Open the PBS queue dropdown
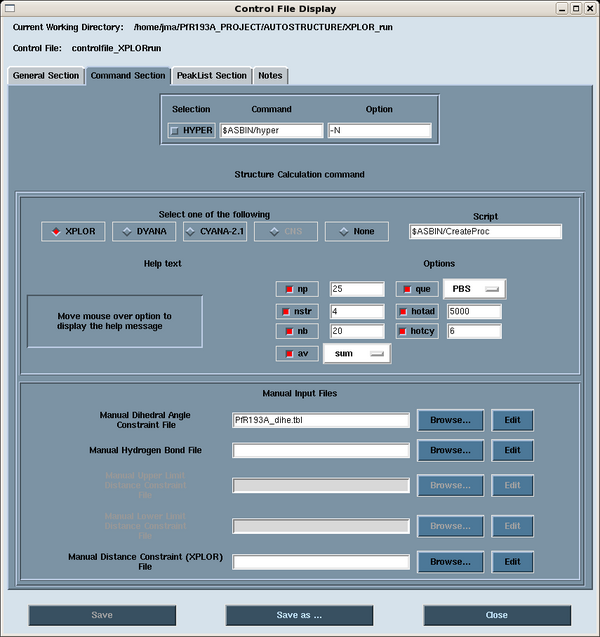The image size is (600, 637). point(474,289)
